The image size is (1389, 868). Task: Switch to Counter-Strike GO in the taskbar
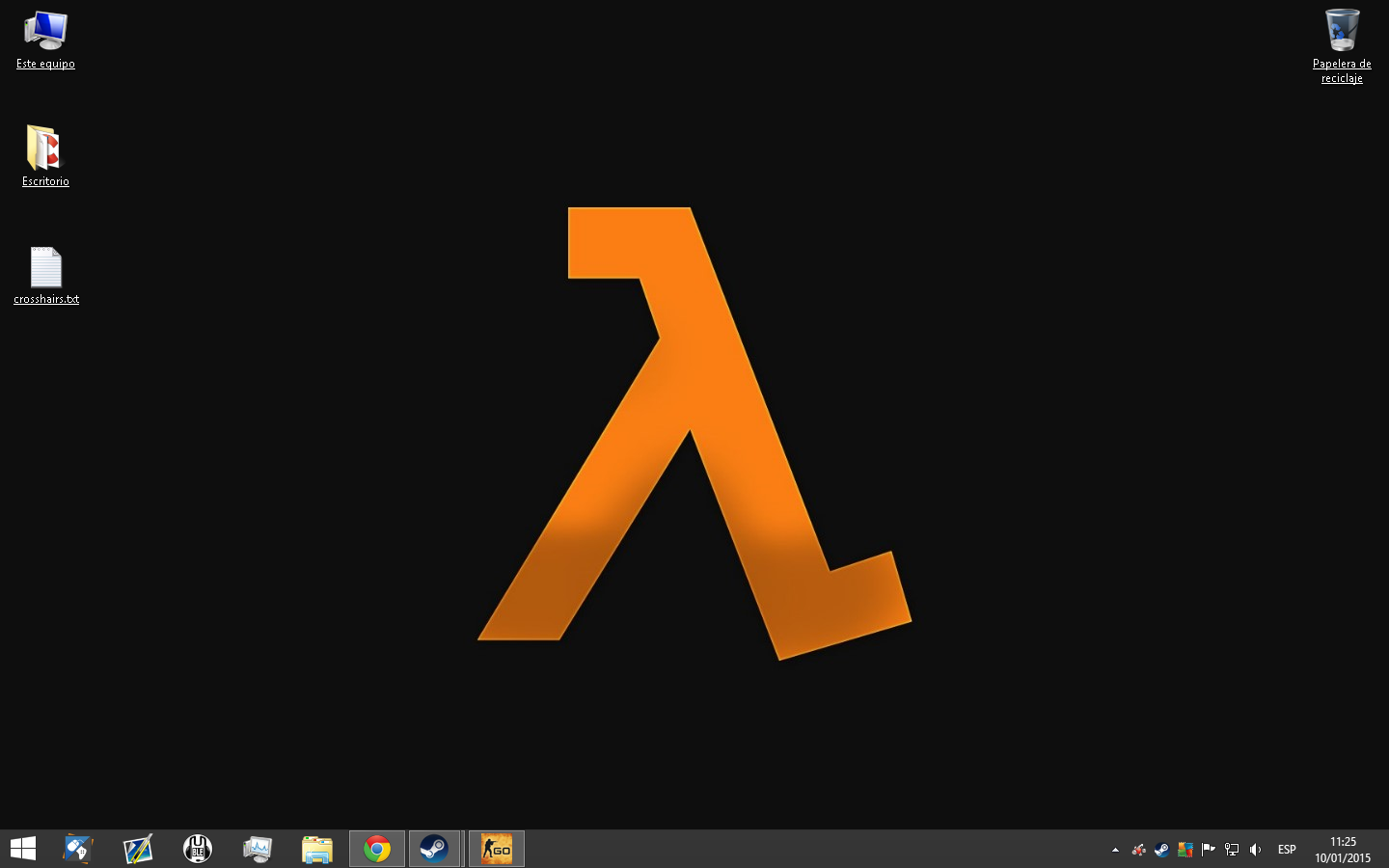(497, 849)
